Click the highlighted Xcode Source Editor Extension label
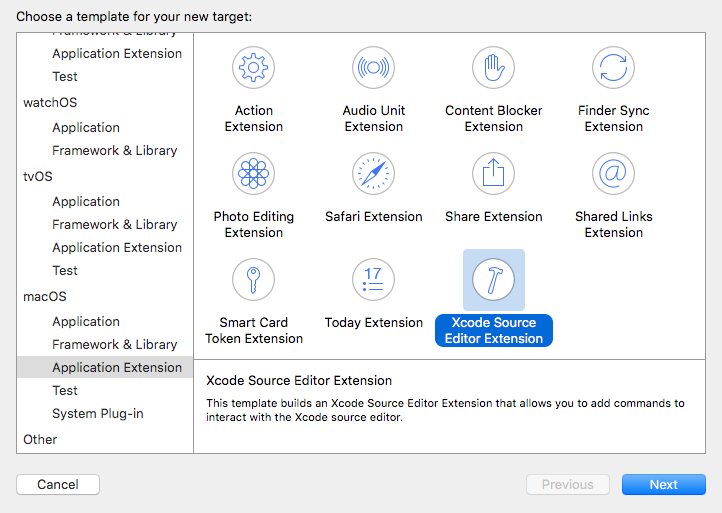This screenshot has height=513, width=722. pyautogui.click(x=494, y=330)
